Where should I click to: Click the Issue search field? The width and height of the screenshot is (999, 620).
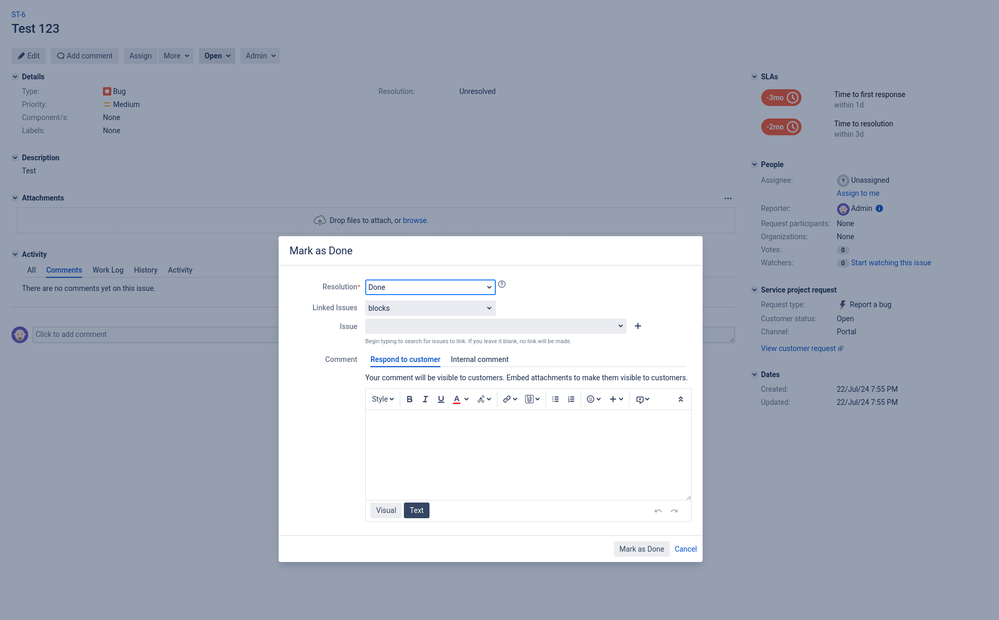point(495,326)
